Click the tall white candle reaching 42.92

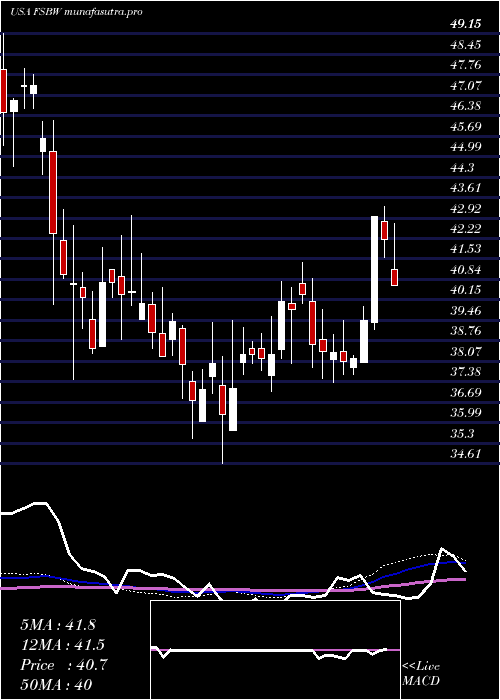[x=374, y=270]
